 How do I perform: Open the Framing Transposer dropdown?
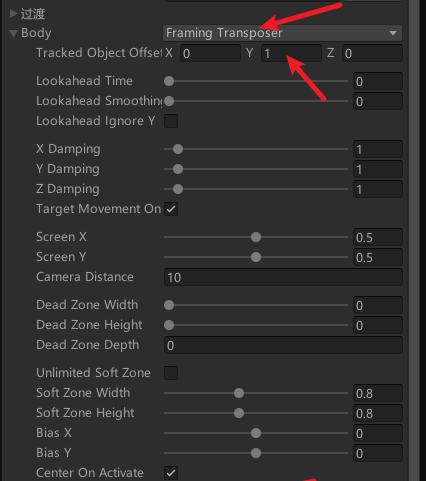[282, 33]
